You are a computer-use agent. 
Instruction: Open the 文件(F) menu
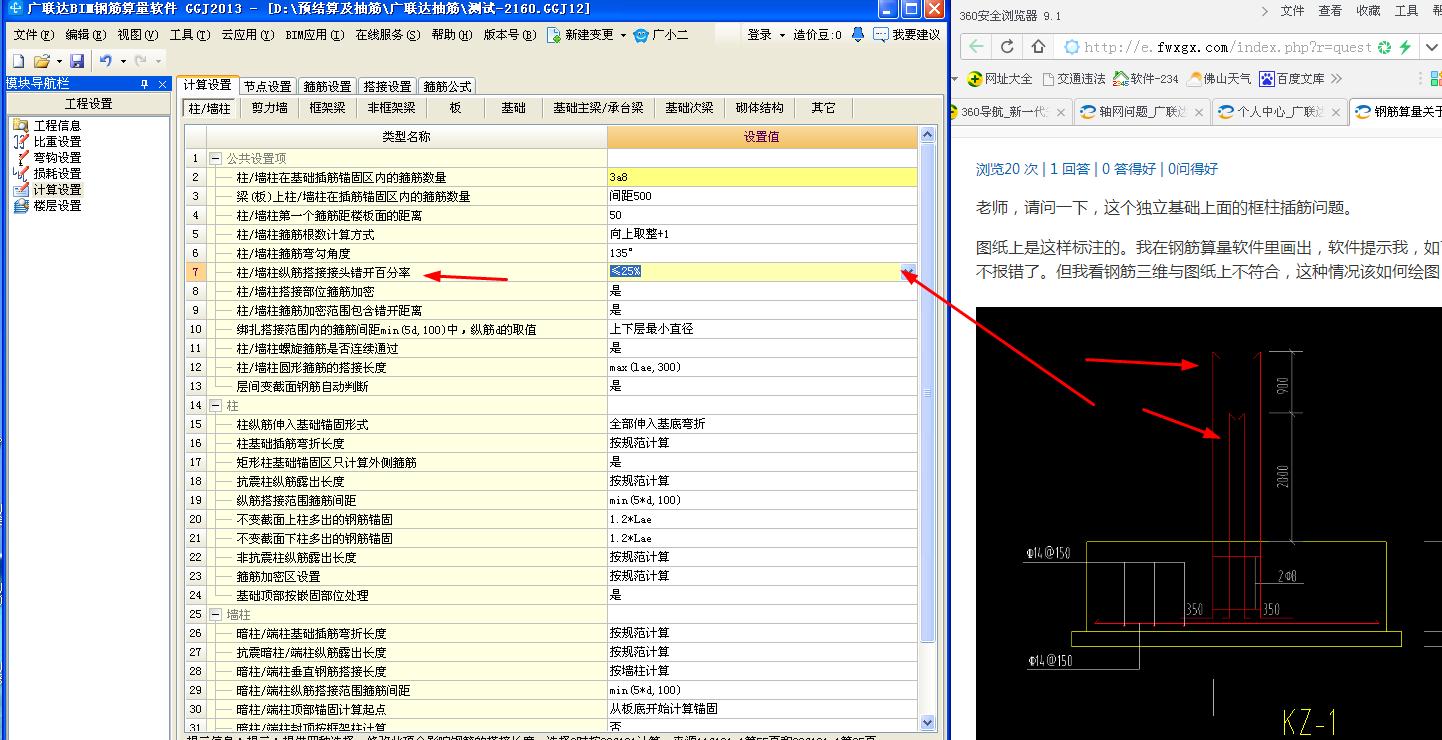pyautogui.click(x=33, y=35)
